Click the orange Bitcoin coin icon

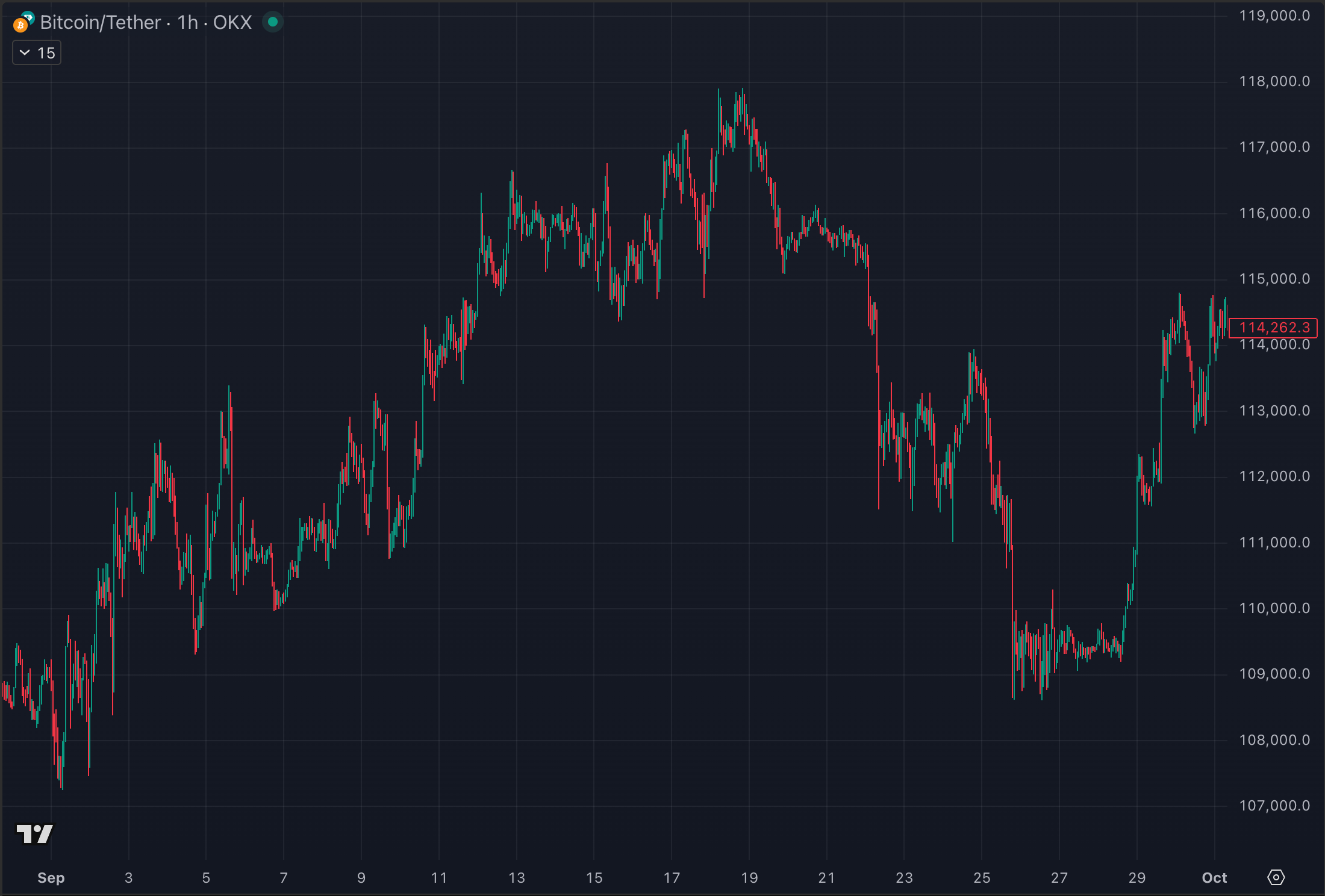(20, 25)
